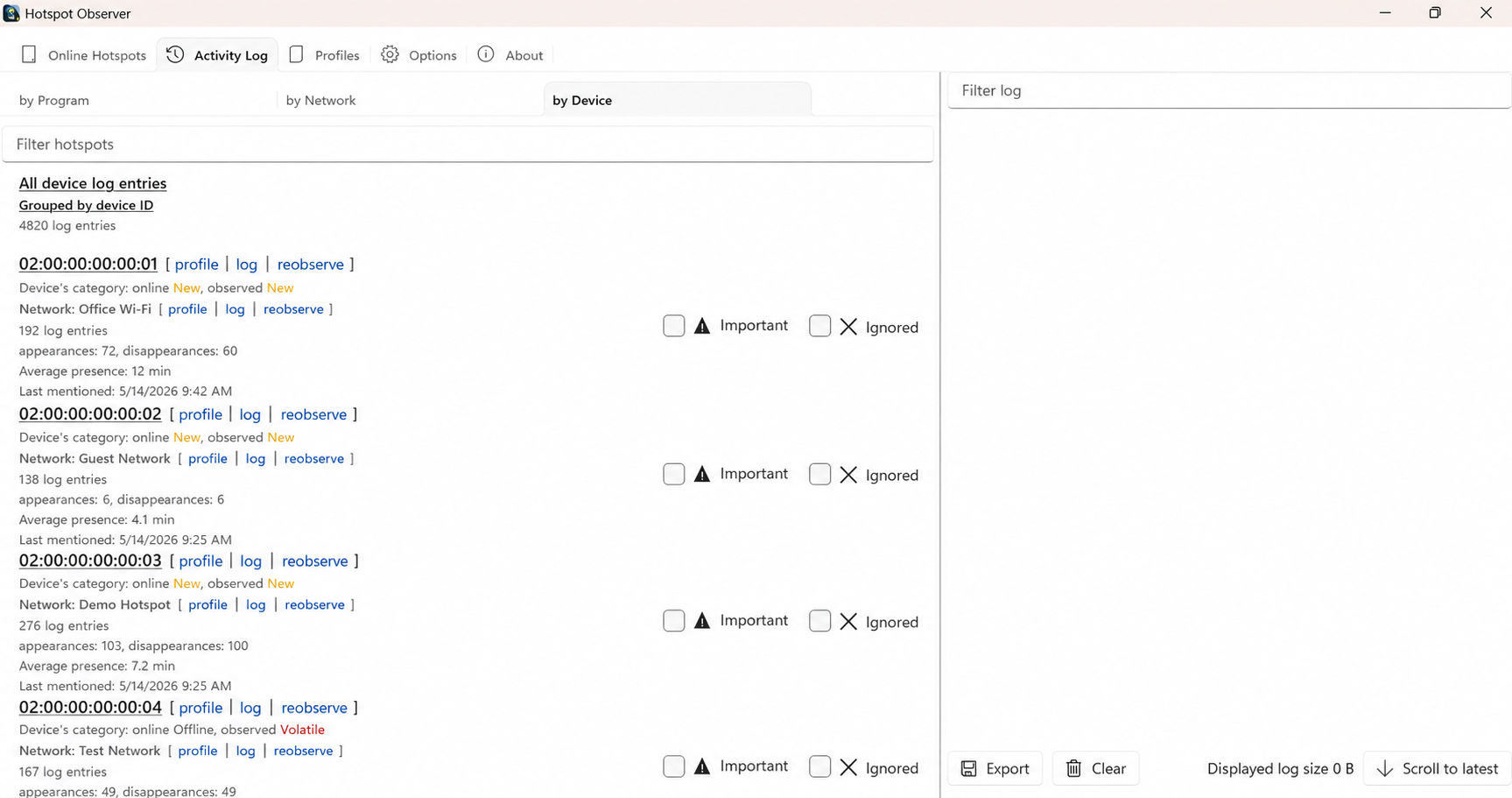Open the Guest Network log link
The height and width of the screenshot is (798, 1512).
(256, 459)
